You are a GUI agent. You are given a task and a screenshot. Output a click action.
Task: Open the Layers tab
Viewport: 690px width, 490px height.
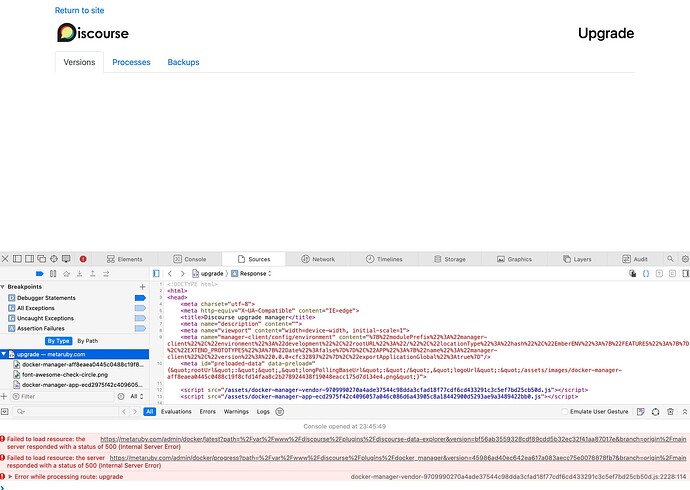577,259
